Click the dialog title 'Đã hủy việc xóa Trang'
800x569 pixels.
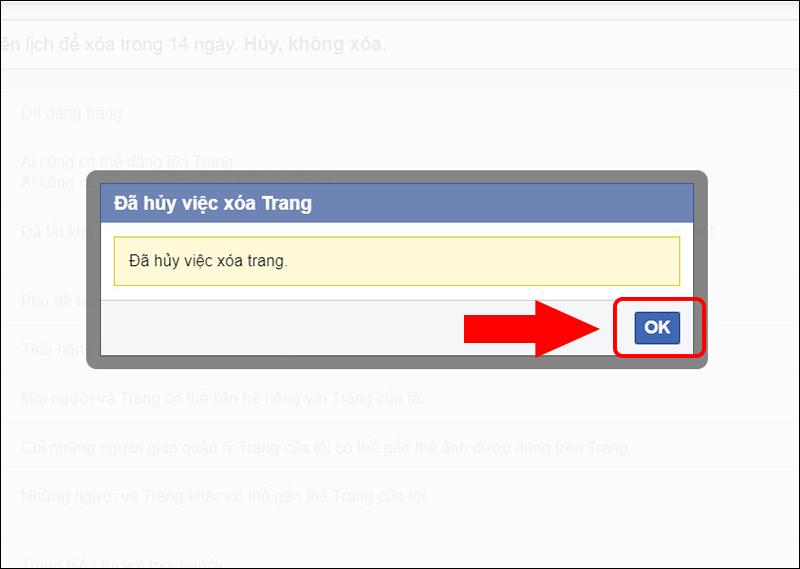213,203
